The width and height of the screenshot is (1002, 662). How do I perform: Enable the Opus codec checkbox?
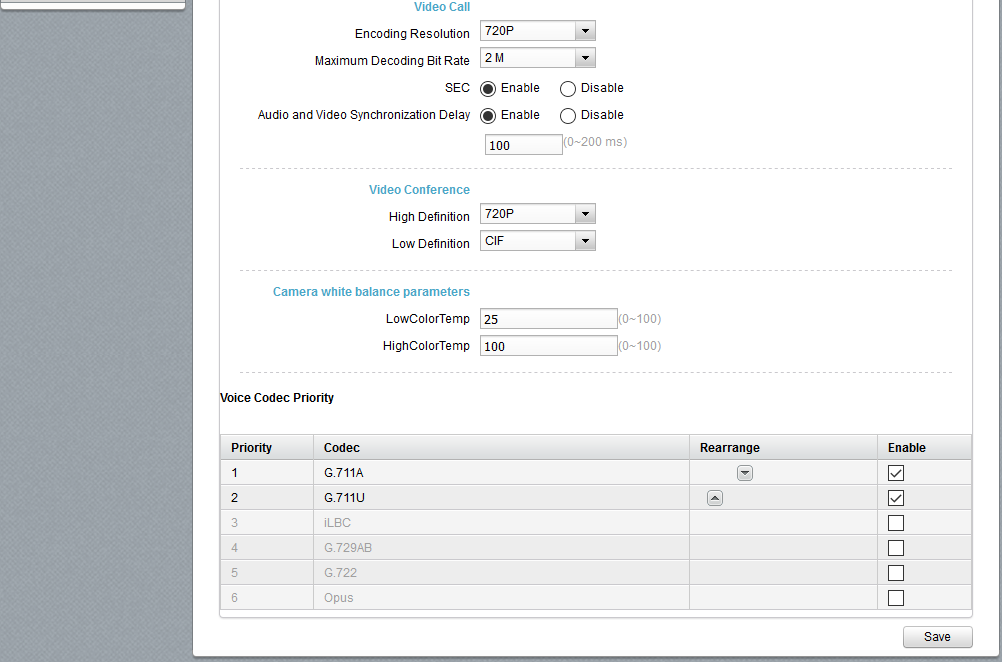pyautogui.click(x=895, y=598)
